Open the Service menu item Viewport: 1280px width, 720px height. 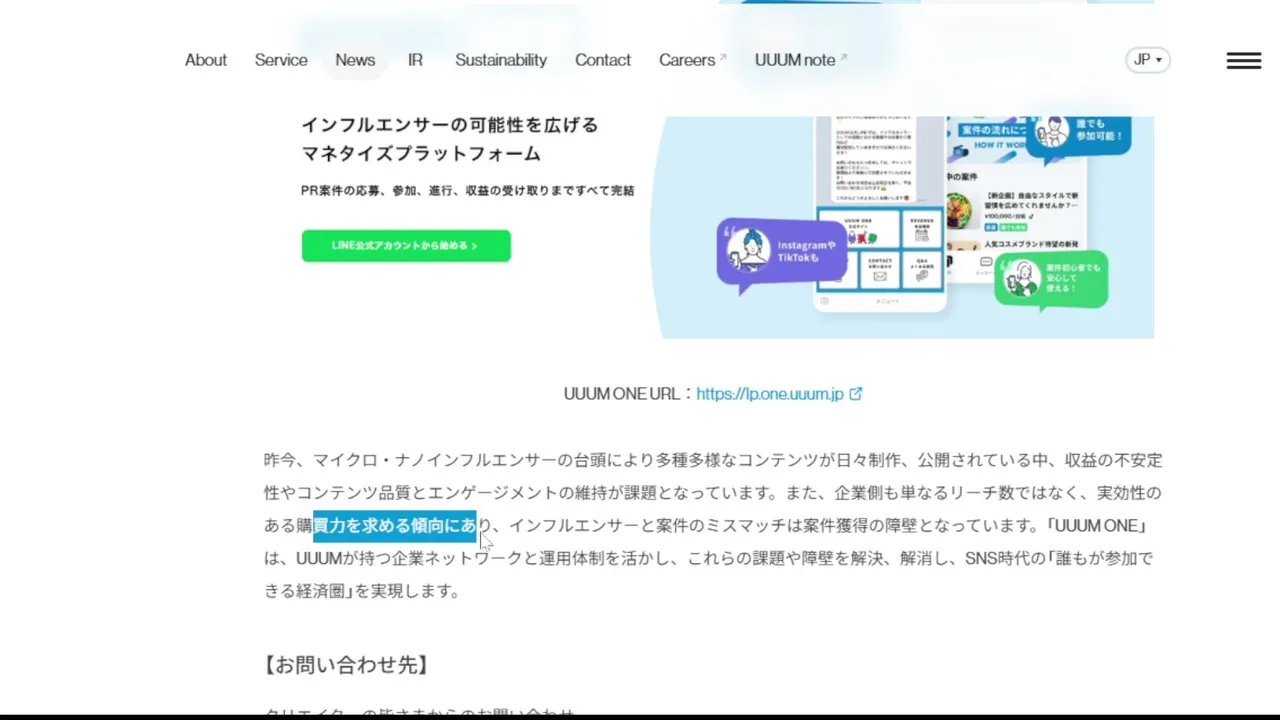281,60
